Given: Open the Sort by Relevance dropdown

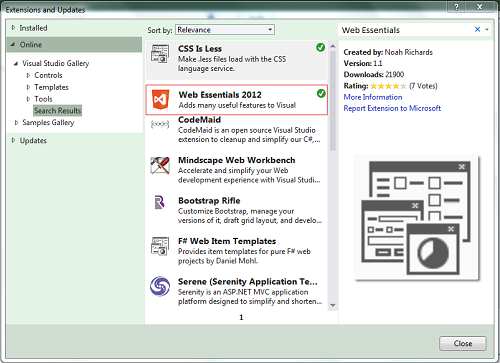Looking at the screenshot, I should 225,30.
